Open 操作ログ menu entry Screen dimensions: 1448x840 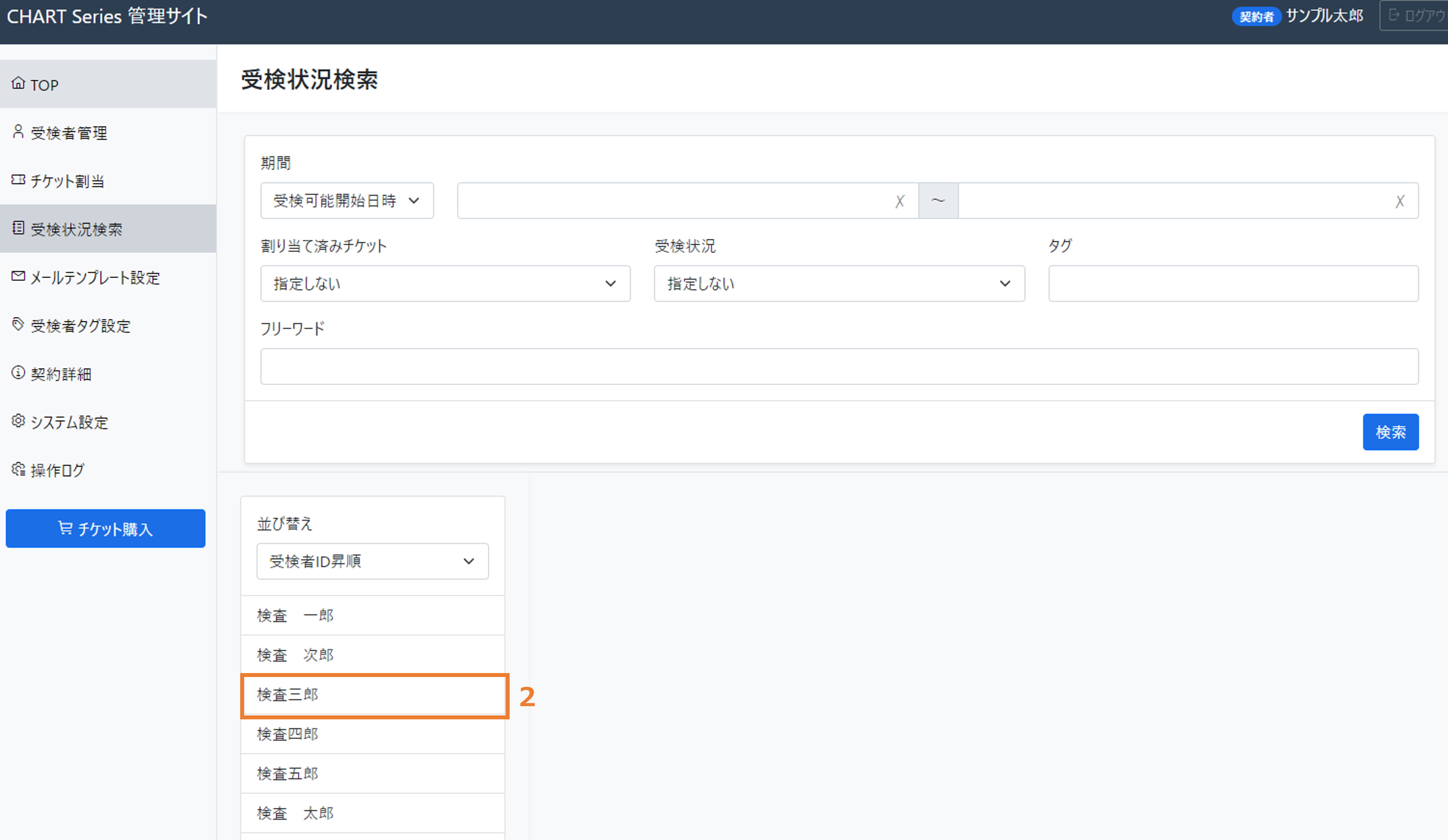tap(108, 470)
